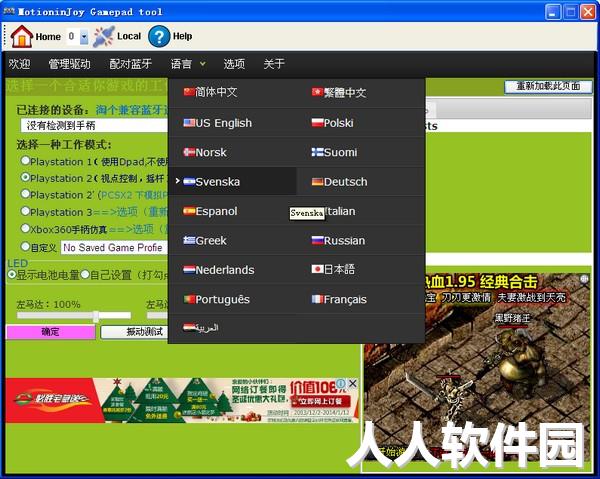Image resolution: width=600 pixels, height=479 pixels.
Task: Select Playstation 2 视点控制 mode radio
Action: pyautogui.click(x=25, y=178)
